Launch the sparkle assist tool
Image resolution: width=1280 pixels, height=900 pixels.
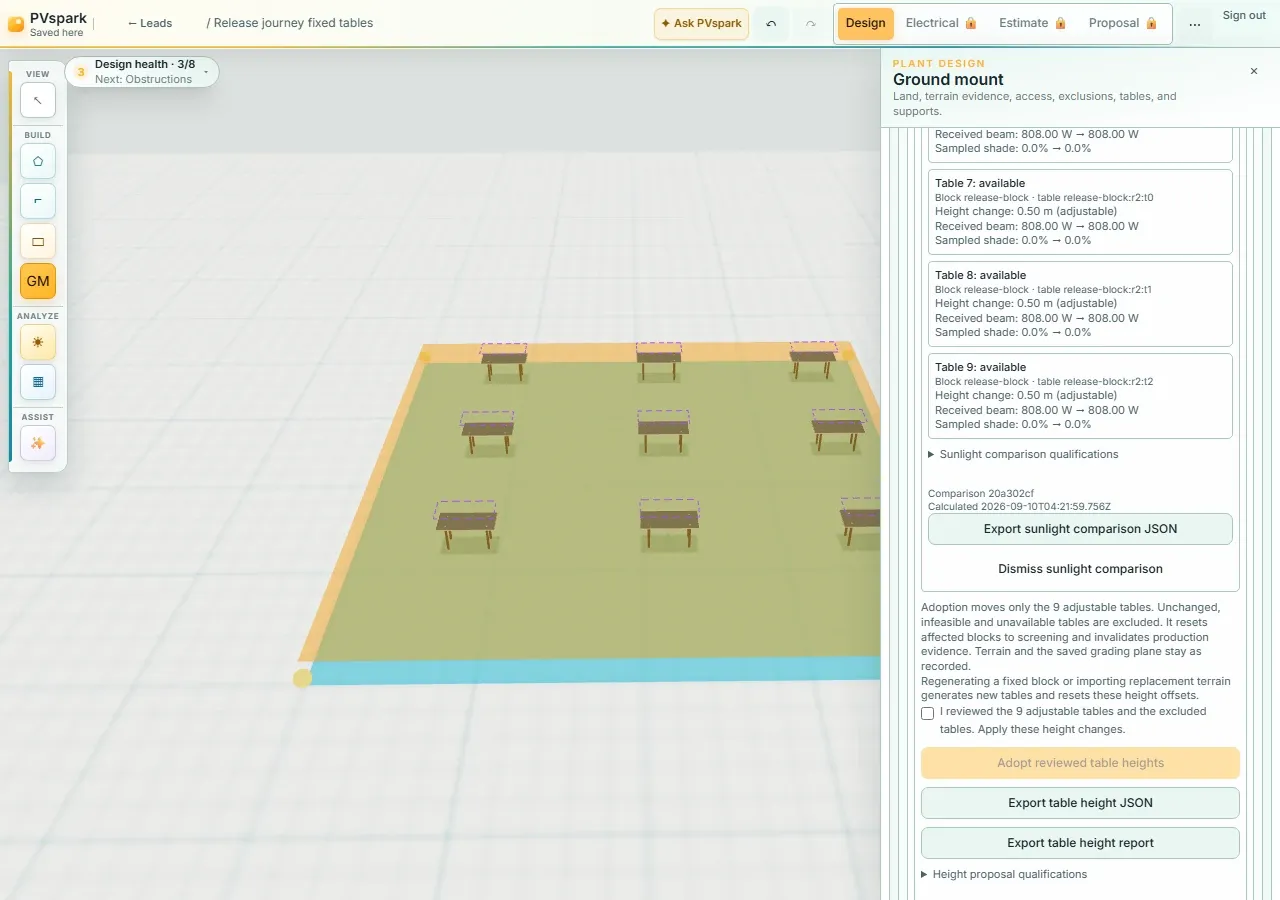[38, 443]
